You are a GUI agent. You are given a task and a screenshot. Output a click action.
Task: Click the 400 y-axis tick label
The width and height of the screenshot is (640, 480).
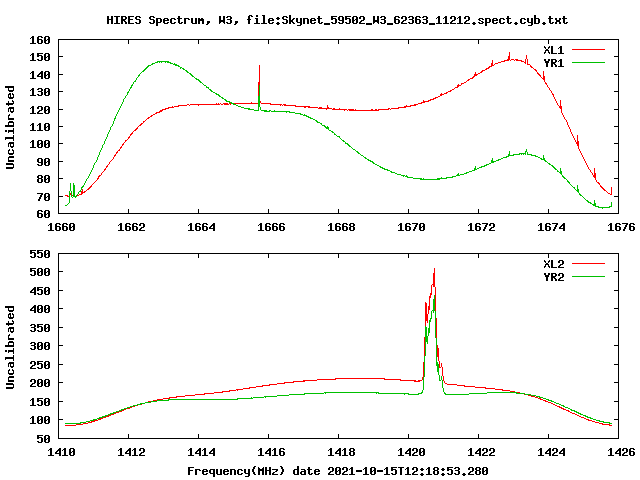(40, 309)
